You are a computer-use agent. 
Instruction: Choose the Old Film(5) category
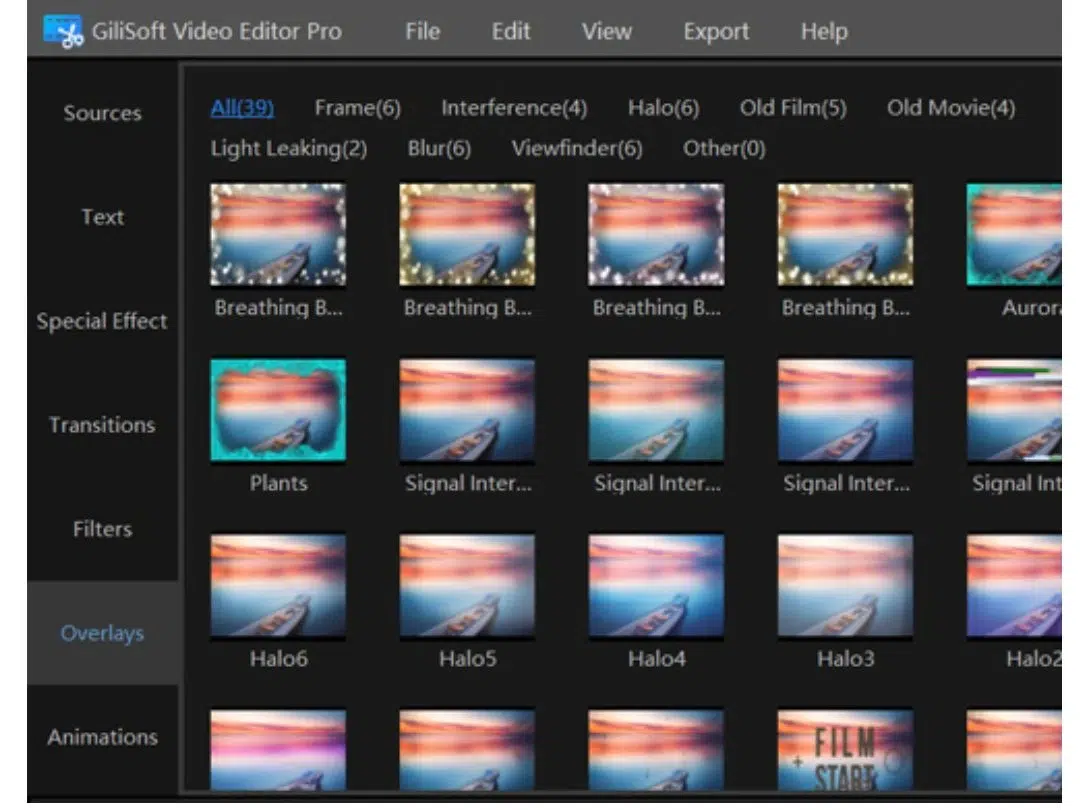pyautogui.click(x=793, y=108)
